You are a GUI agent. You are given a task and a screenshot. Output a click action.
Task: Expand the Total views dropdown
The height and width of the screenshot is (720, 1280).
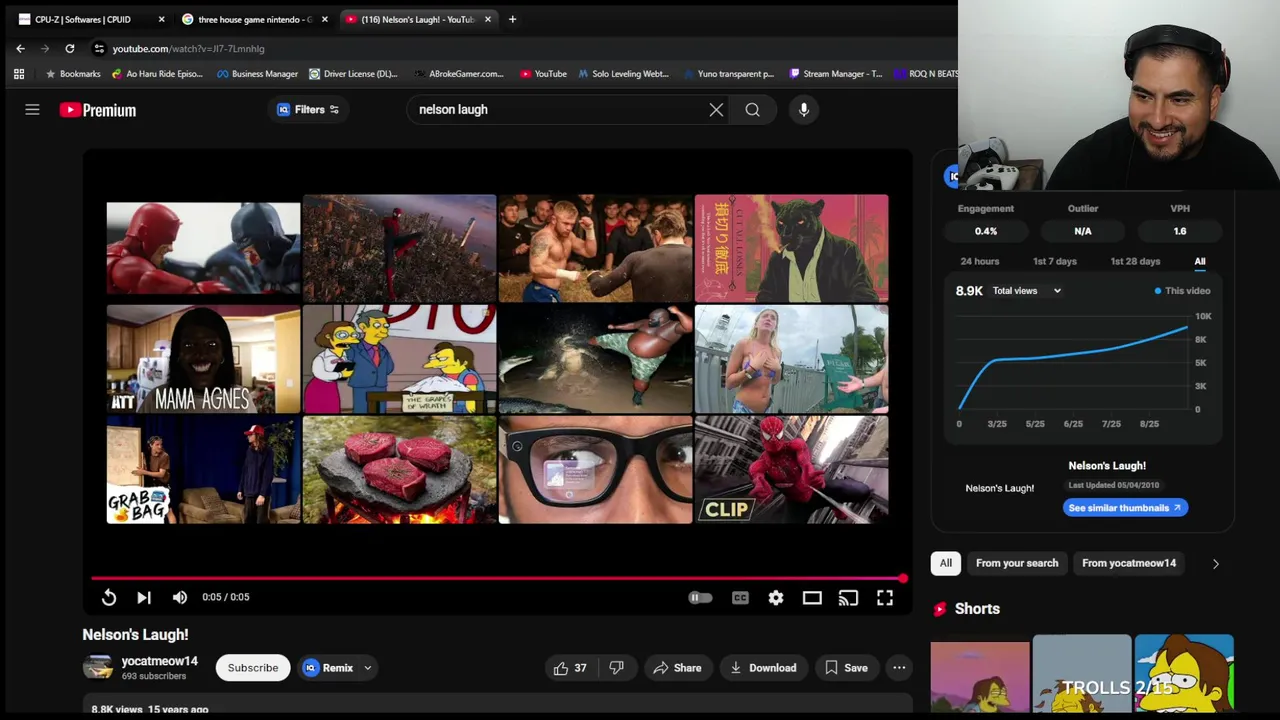tap(1027, 291)
